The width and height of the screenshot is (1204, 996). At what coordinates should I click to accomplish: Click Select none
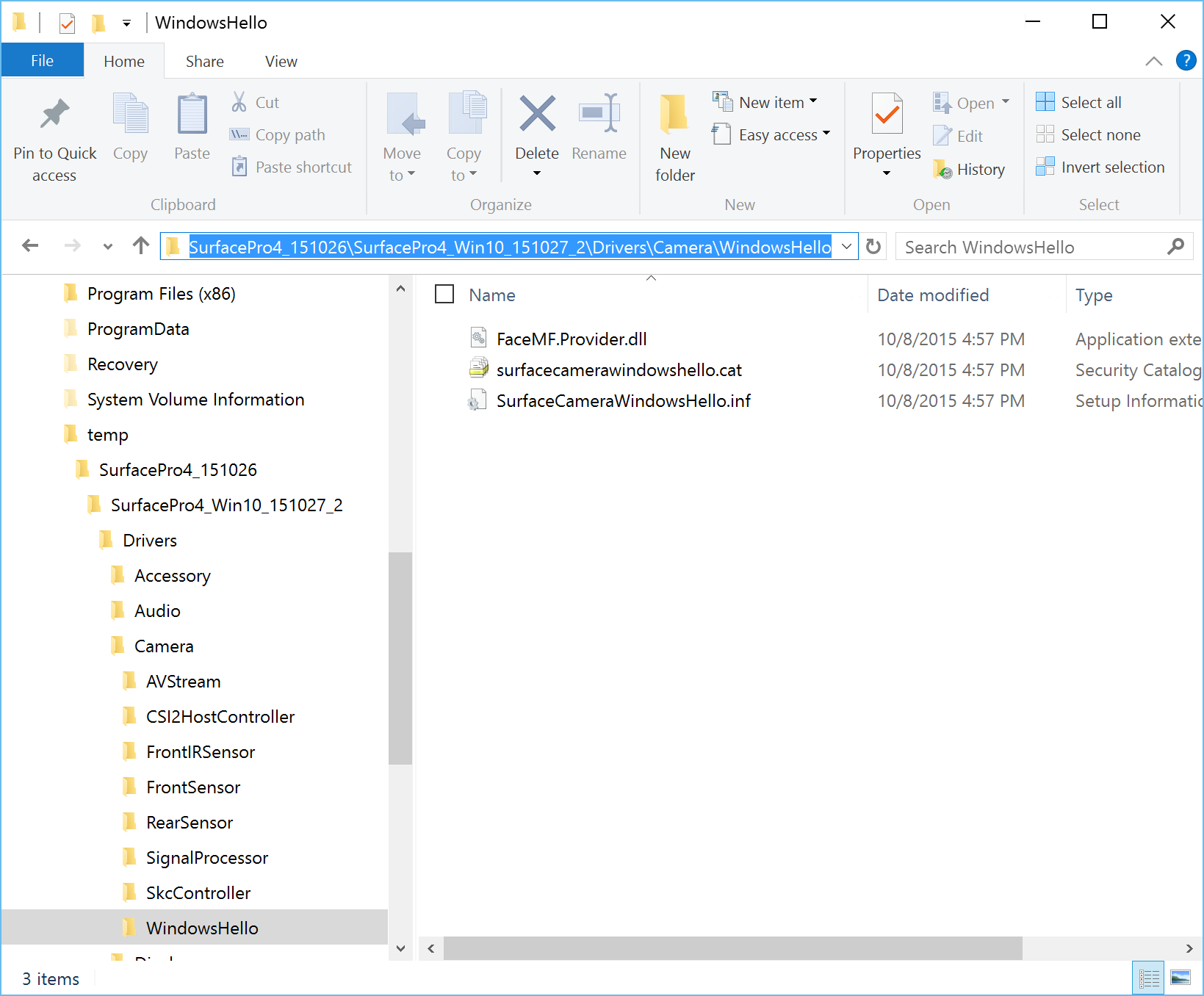pyautogui.click(x=1088, y=134)
